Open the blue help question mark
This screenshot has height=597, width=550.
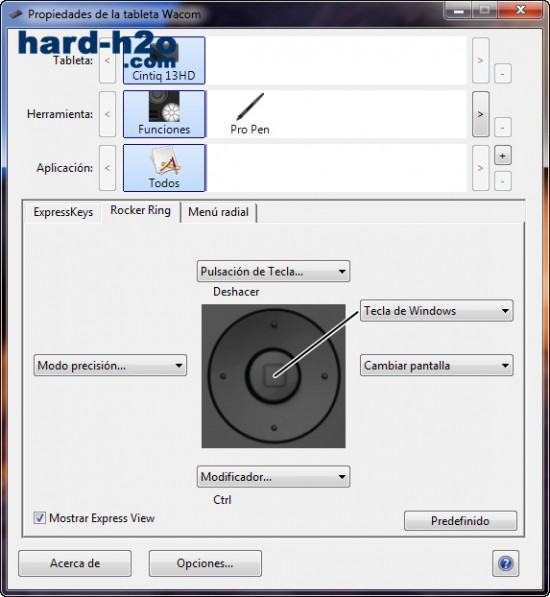[x=505, y=563]
